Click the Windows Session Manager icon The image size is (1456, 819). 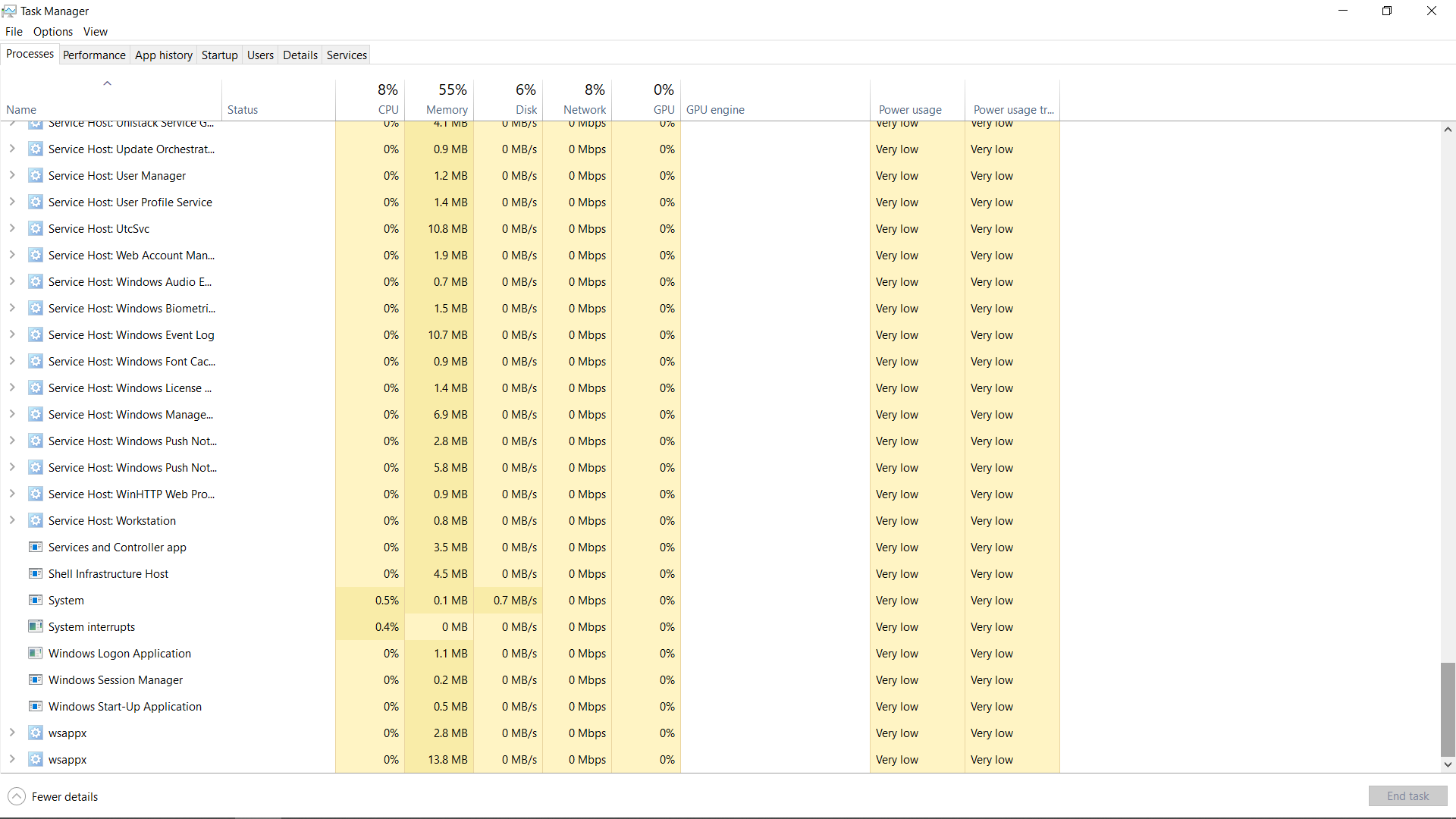[35, 679]
